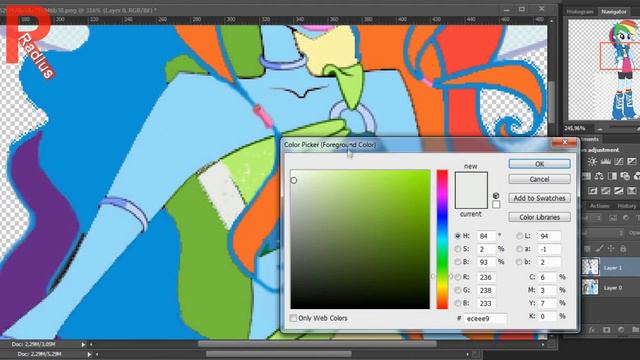Click the web-safe color cube warning icon
Screen dimensions: 640x360
point(496,196)
